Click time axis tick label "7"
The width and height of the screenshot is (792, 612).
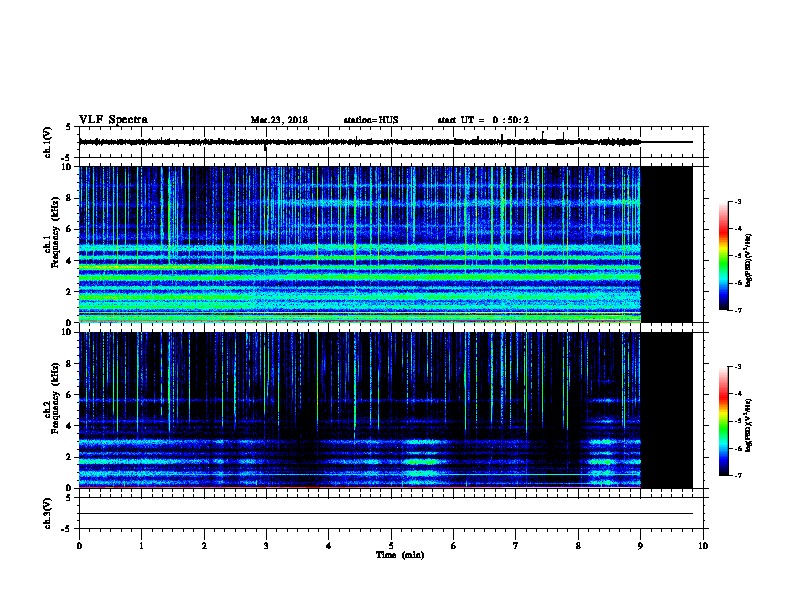pos(516,546)
